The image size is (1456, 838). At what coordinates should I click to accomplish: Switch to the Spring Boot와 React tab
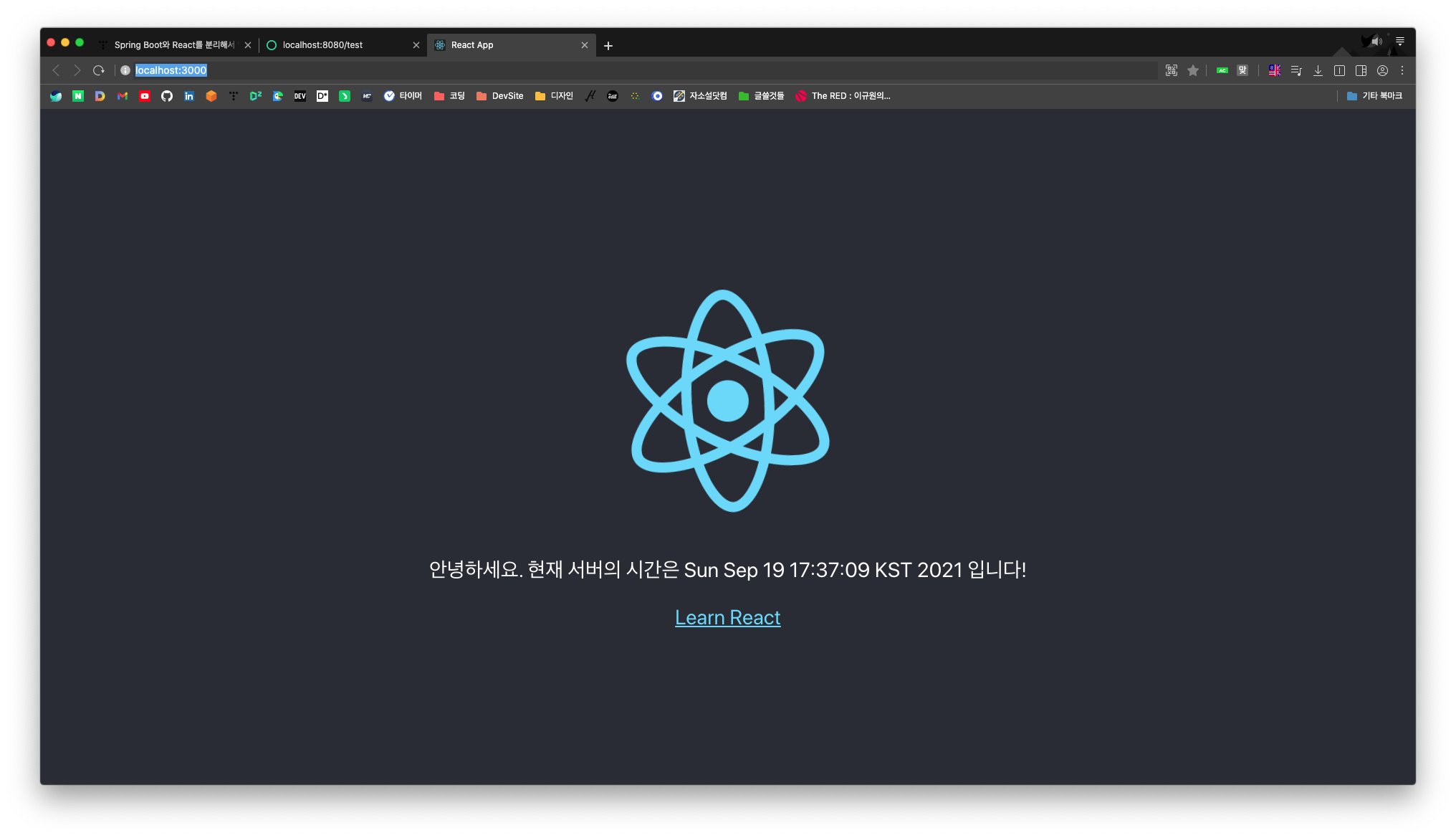[x=172, y=45]
